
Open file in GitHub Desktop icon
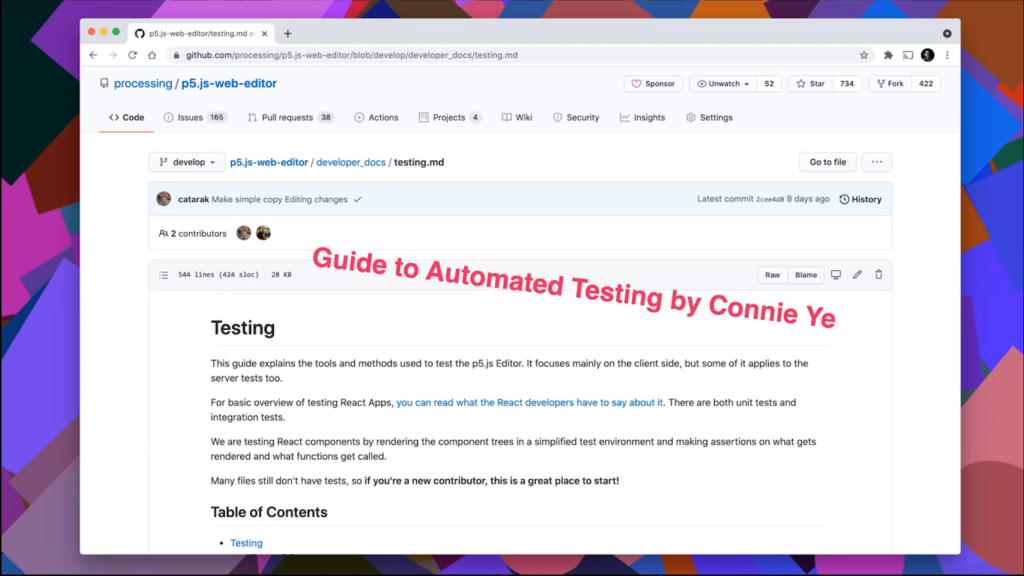coord(836,275)
